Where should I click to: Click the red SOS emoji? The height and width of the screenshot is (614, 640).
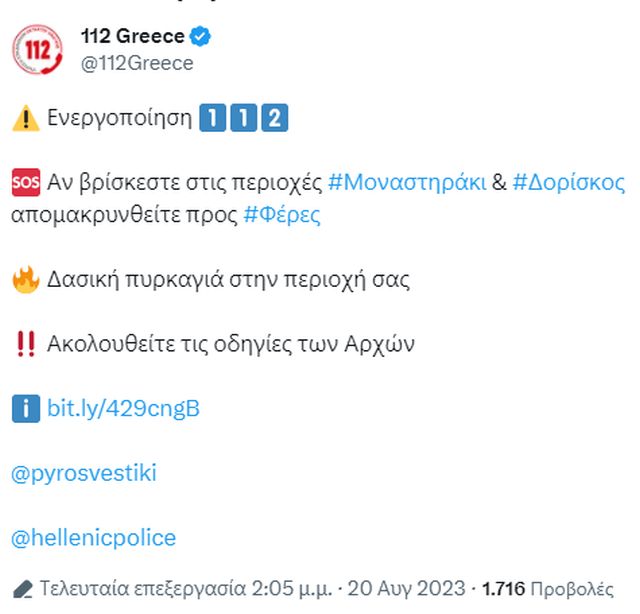[x=25, y=183]
